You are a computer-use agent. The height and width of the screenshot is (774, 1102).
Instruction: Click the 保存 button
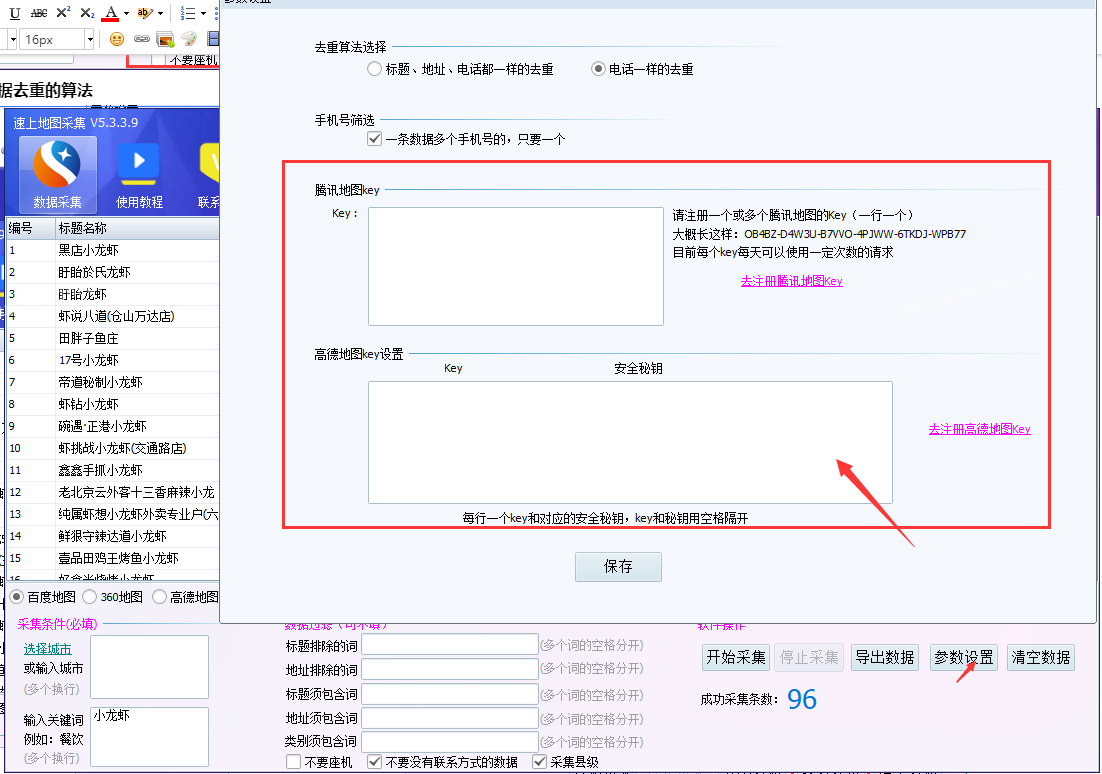point(618,567)
